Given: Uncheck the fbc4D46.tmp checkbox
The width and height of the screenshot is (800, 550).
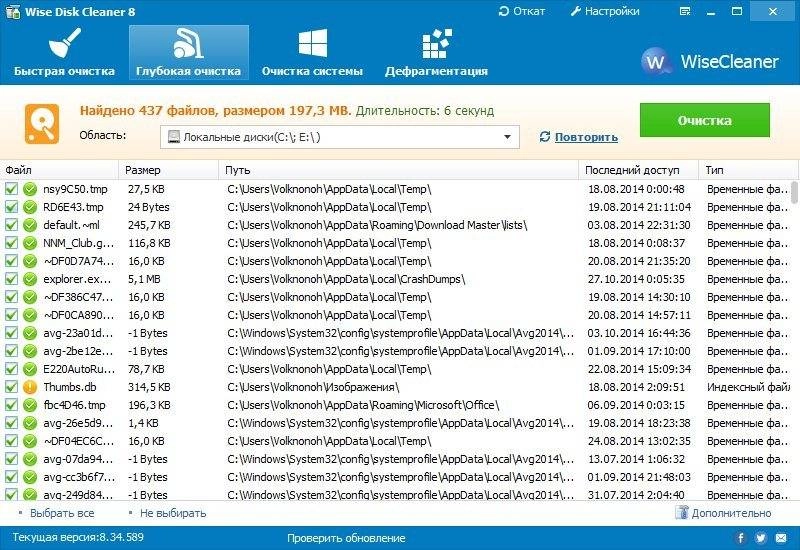Looking at the screenshot, I should tap(11, 405).
